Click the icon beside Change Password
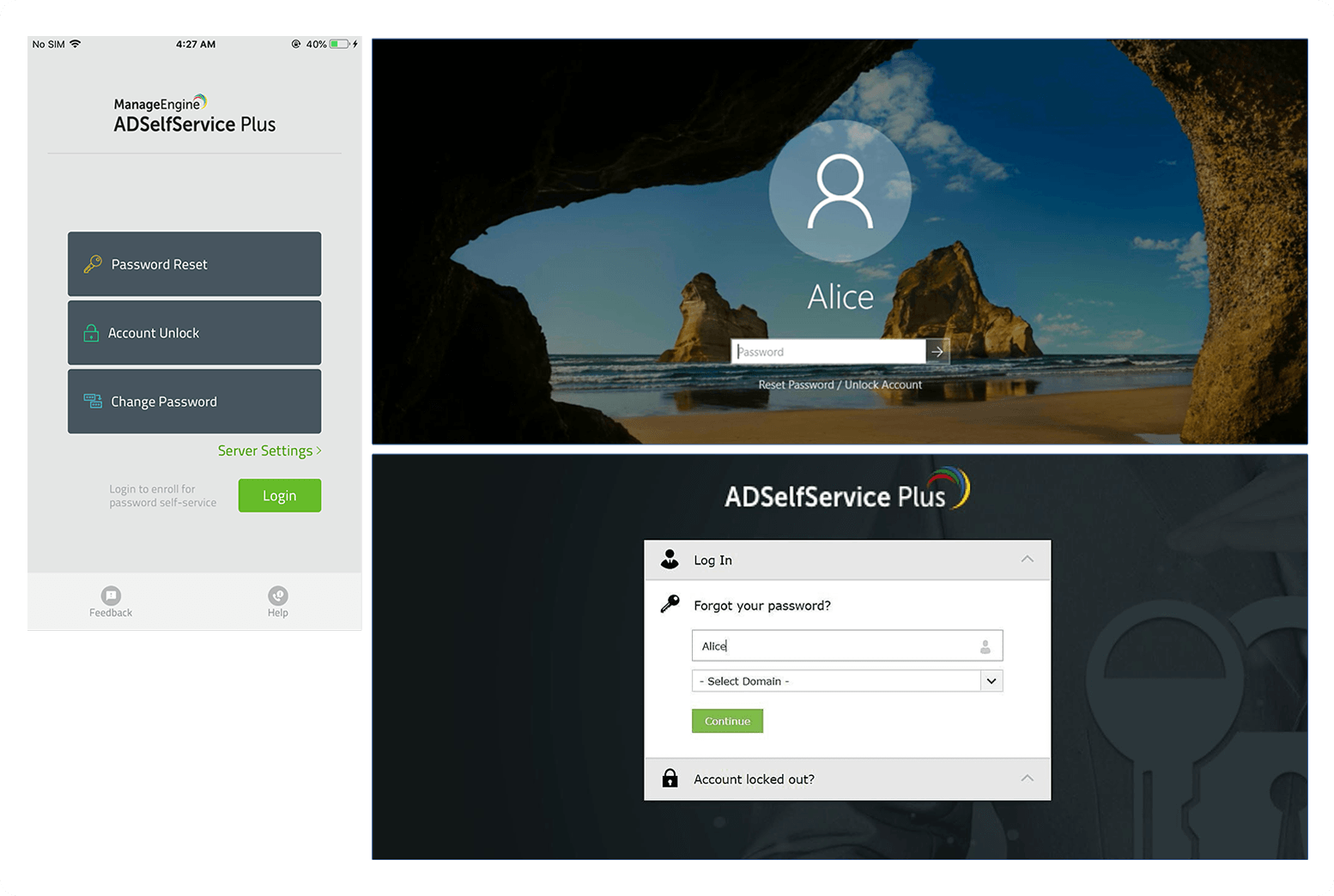 click(x=93, y=401)
